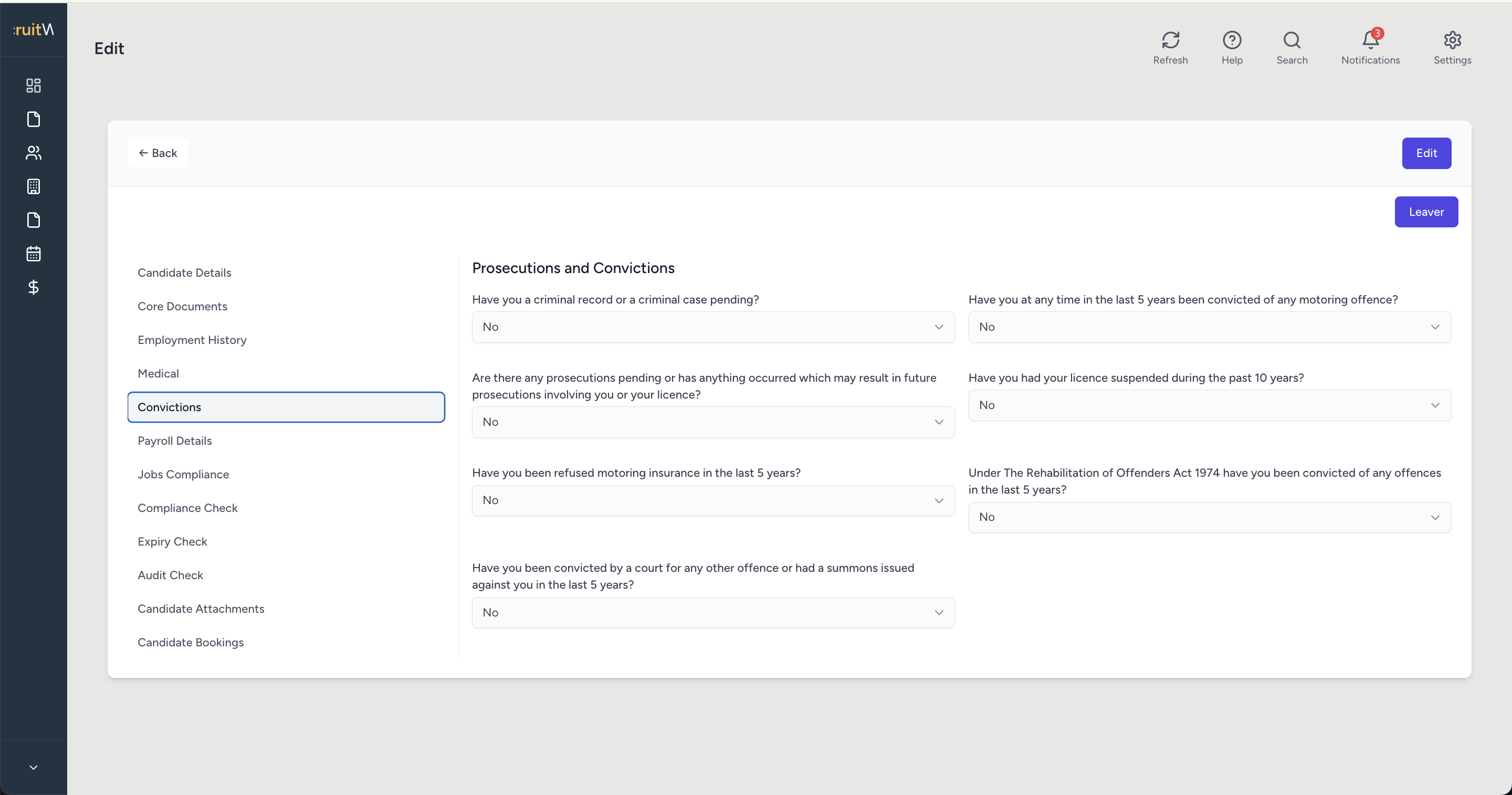This screenshot has height=795, width=1512.
Task: Click the Edit button
Action: point(1426,153)
